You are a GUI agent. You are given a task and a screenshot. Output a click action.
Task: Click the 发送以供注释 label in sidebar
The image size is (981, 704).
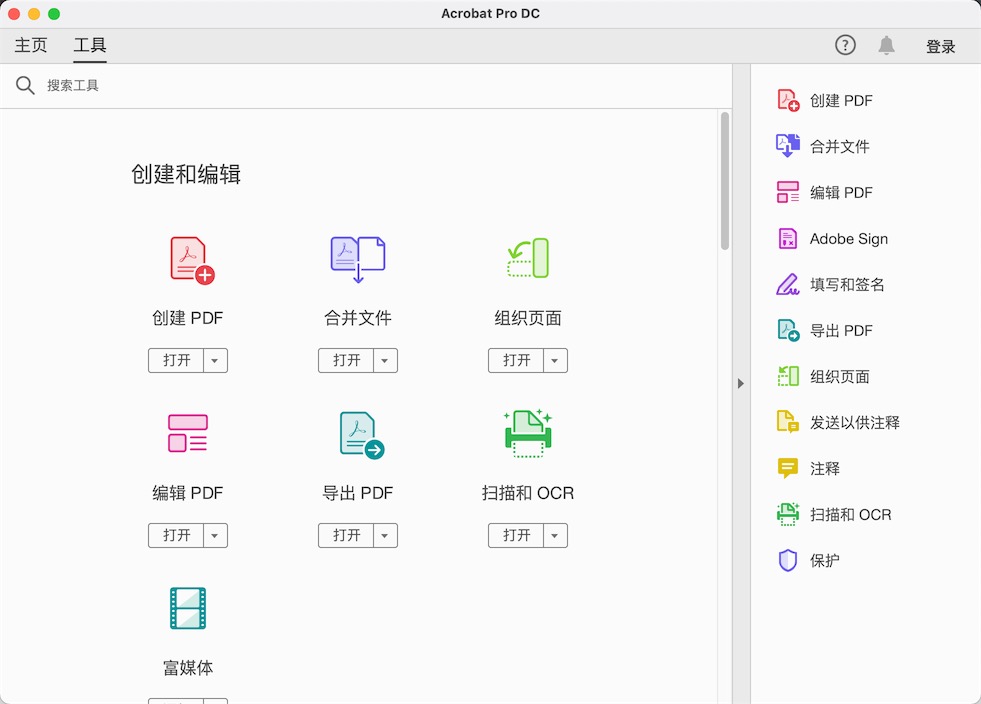click(x=855, y=422)
